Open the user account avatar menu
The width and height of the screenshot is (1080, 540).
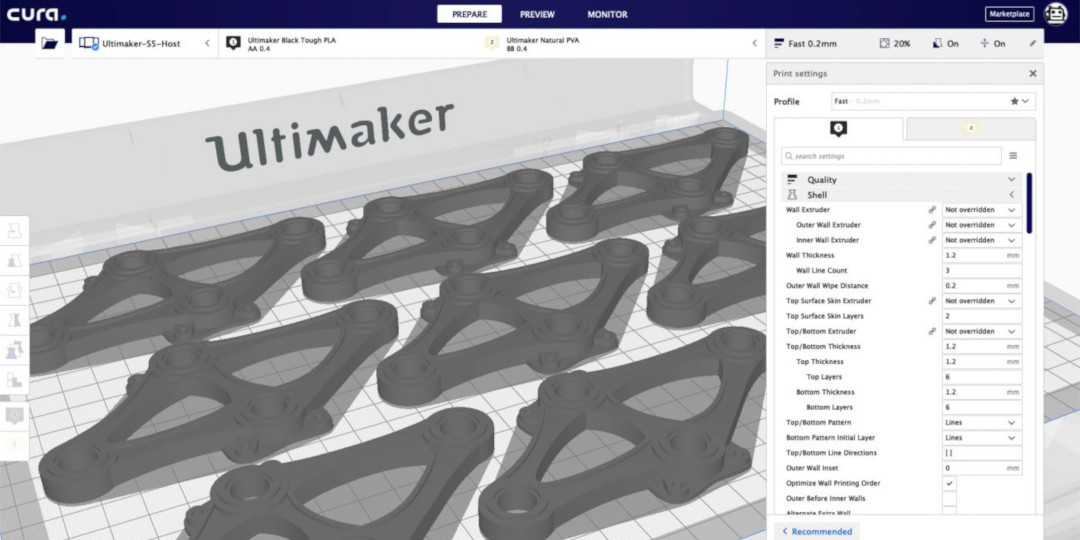click(x=1056, y=14)
